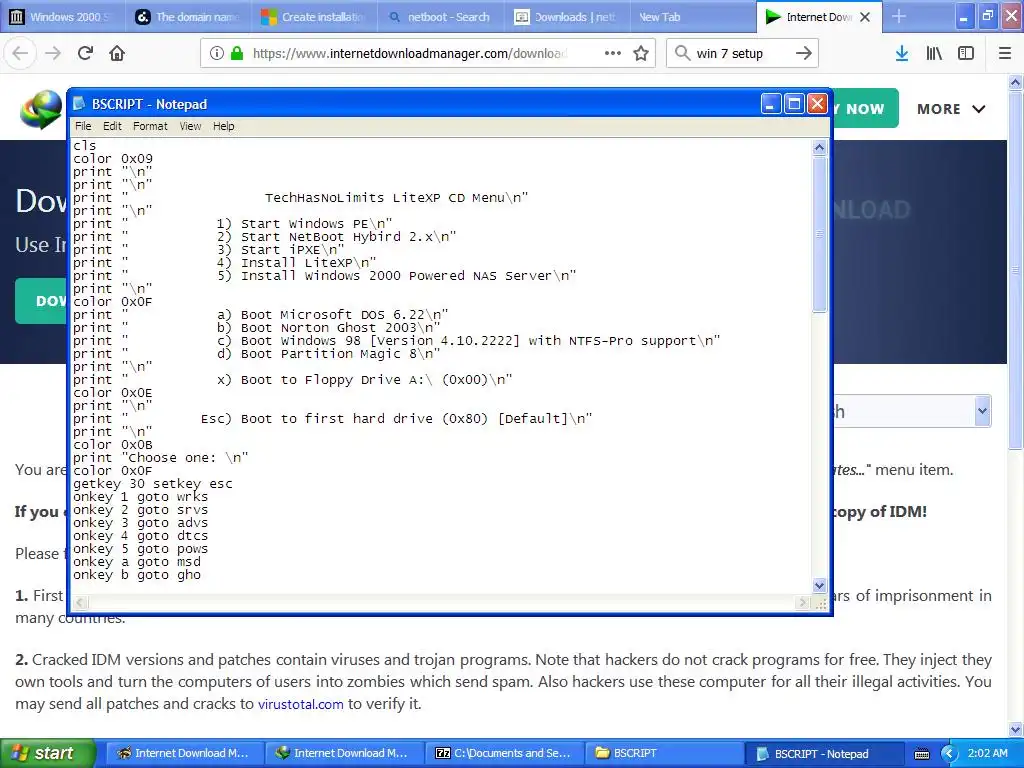
Task: Click the 'TechHasNoLimits LiteXP CD Menu' text
Action: pos(385,198)
